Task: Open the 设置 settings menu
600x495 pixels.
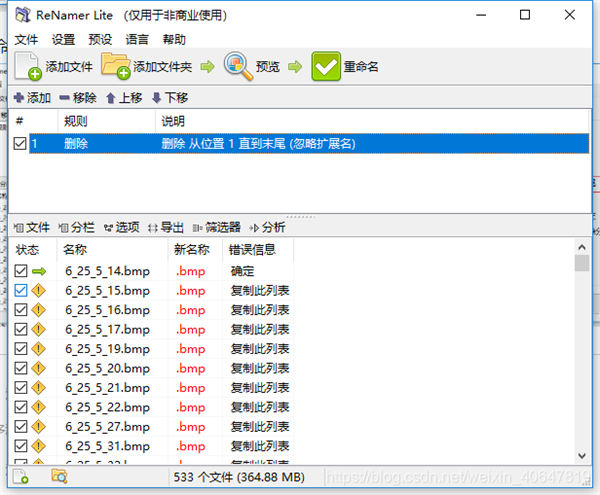Action: tap(64, 39)
